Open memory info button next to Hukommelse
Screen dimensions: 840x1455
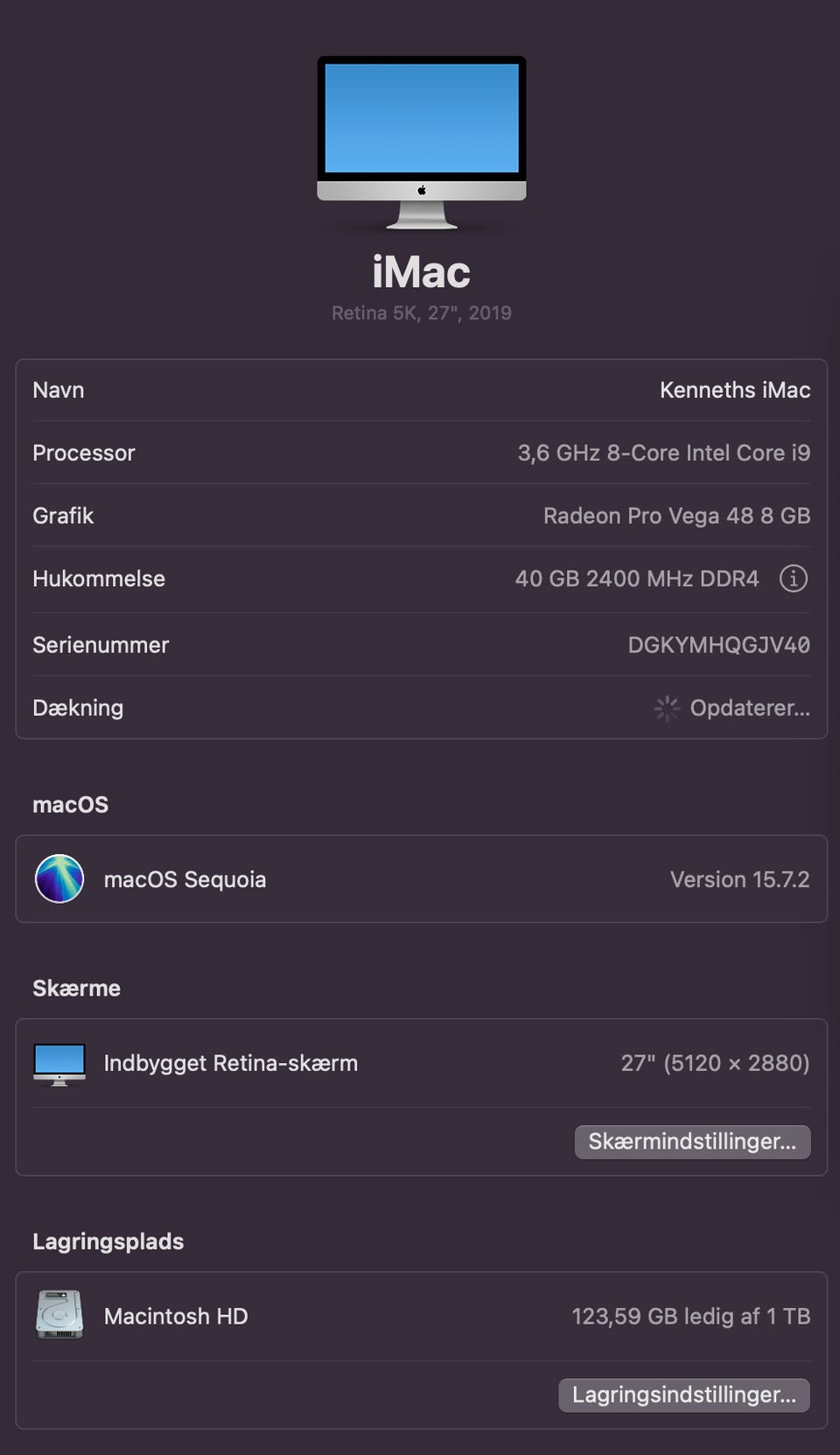[793, 578]
